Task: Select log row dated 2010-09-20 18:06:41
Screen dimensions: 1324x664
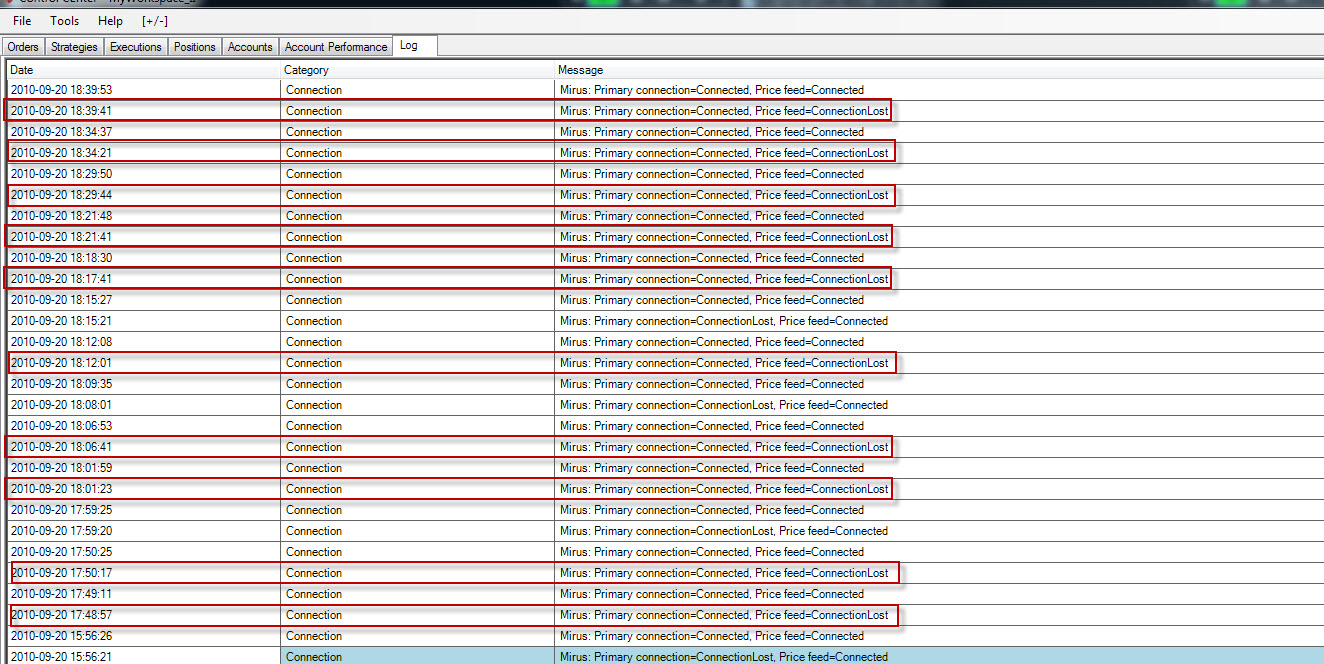Action: tap(665, 447)
